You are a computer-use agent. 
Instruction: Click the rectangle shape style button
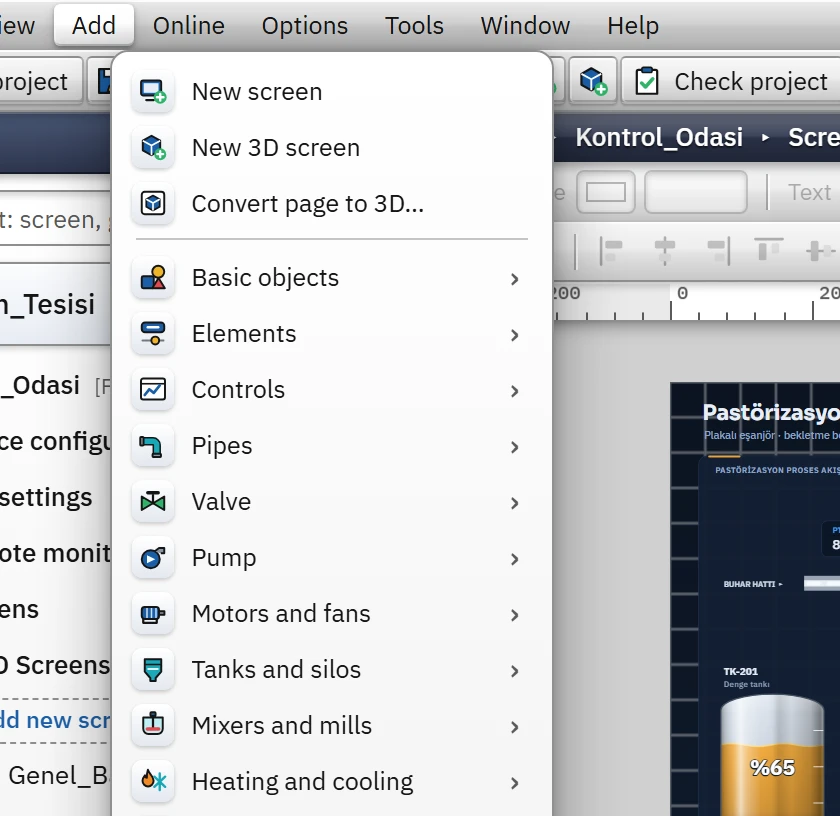click(606, 192)
